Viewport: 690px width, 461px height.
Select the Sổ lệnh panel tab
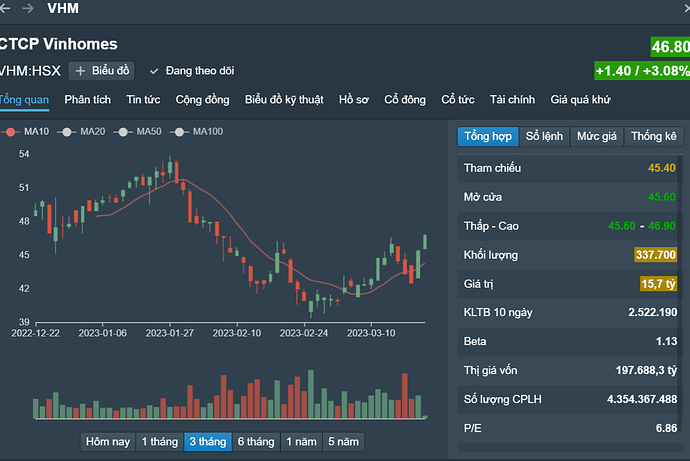pos(545,136)
